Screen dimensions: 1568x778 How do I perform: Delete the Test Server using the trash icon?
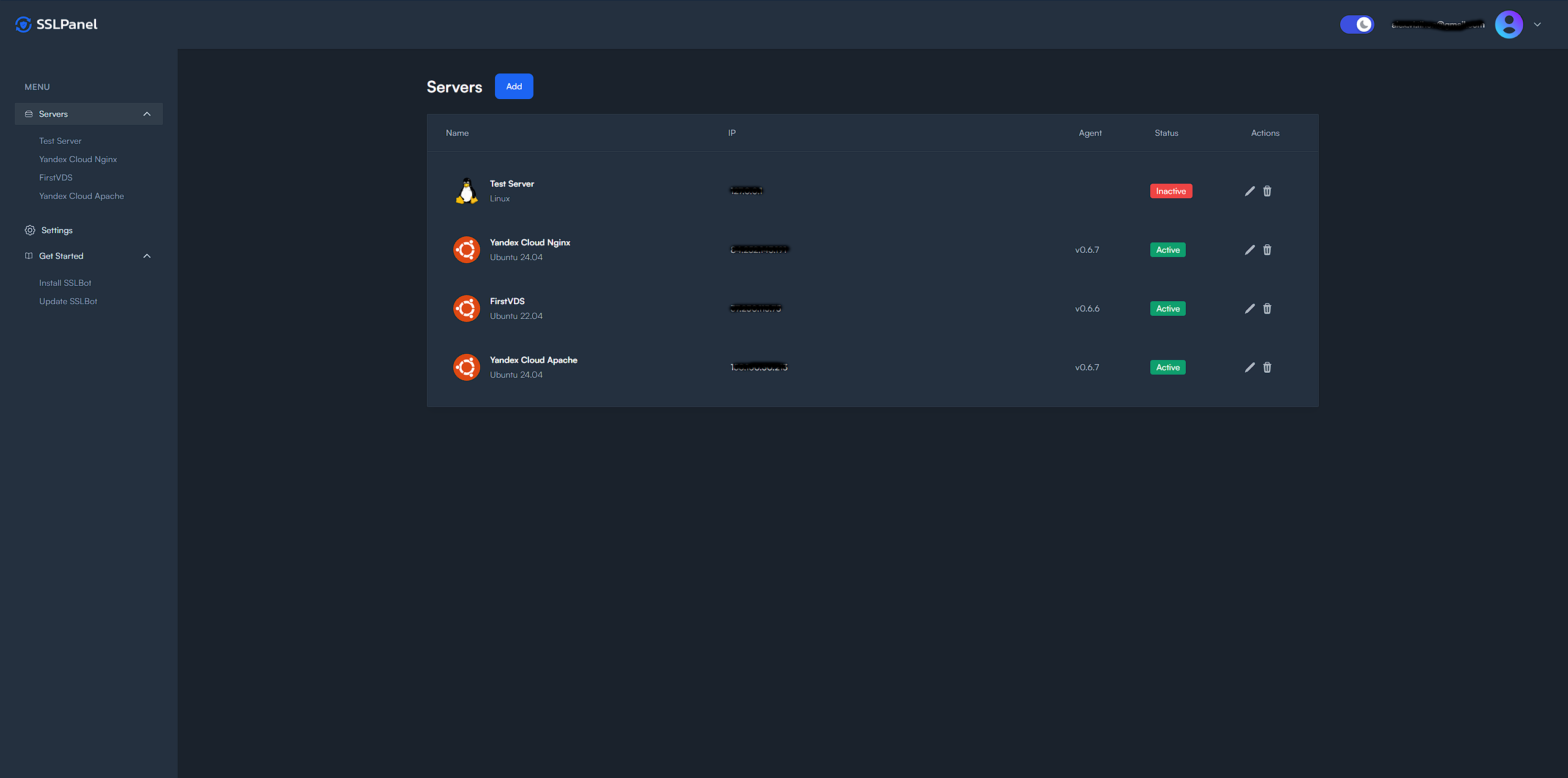tap(1267, 191)
